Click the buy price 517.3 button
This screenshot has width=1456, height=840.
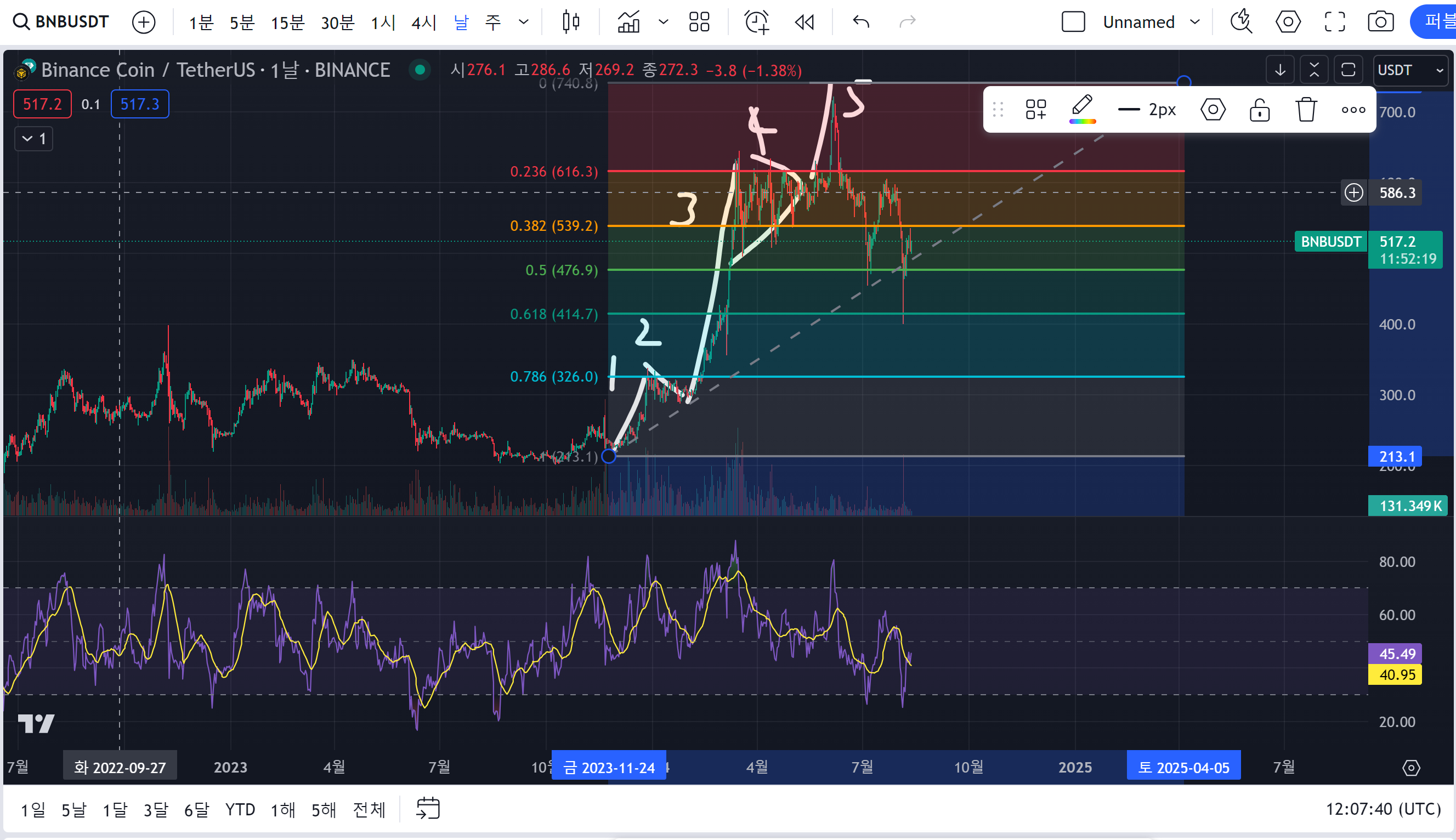(140, 104)
